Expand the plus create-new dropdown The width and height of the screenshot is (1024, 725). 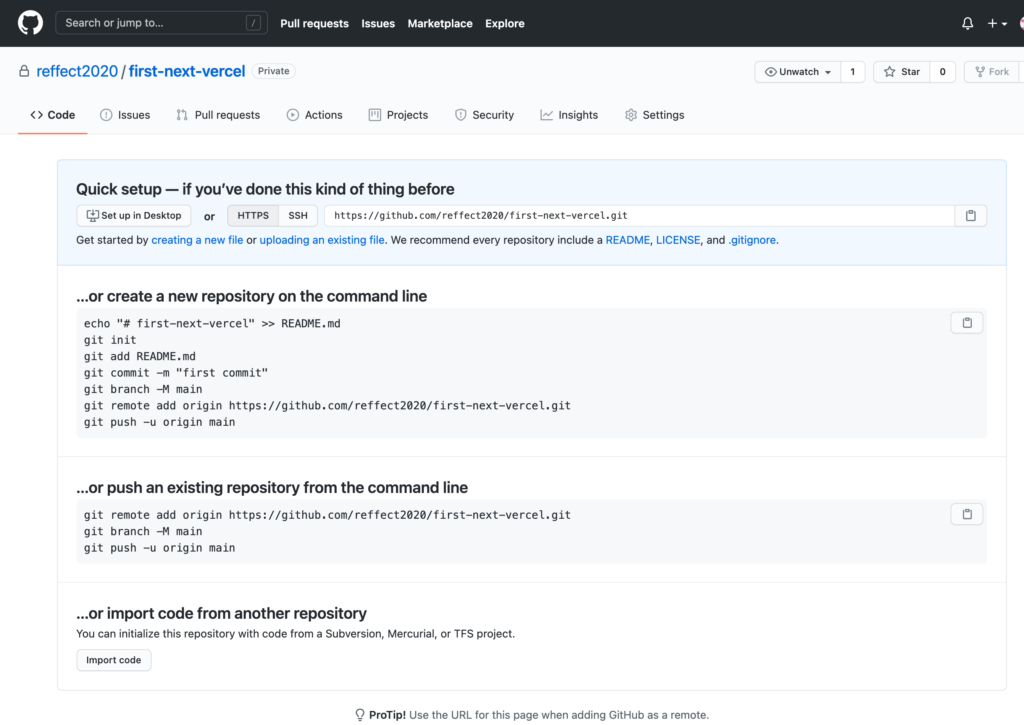tap(990, 22)
